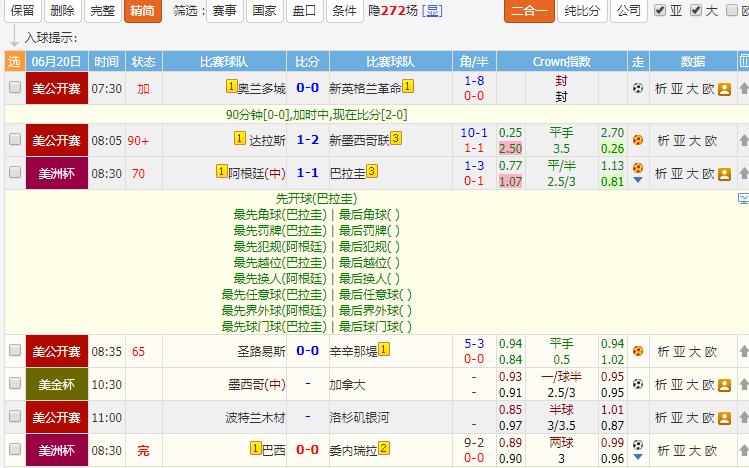Click the 保留 button
Viewport: 749px width, 468px height.
pyautogui.click(x=22, y=11)
